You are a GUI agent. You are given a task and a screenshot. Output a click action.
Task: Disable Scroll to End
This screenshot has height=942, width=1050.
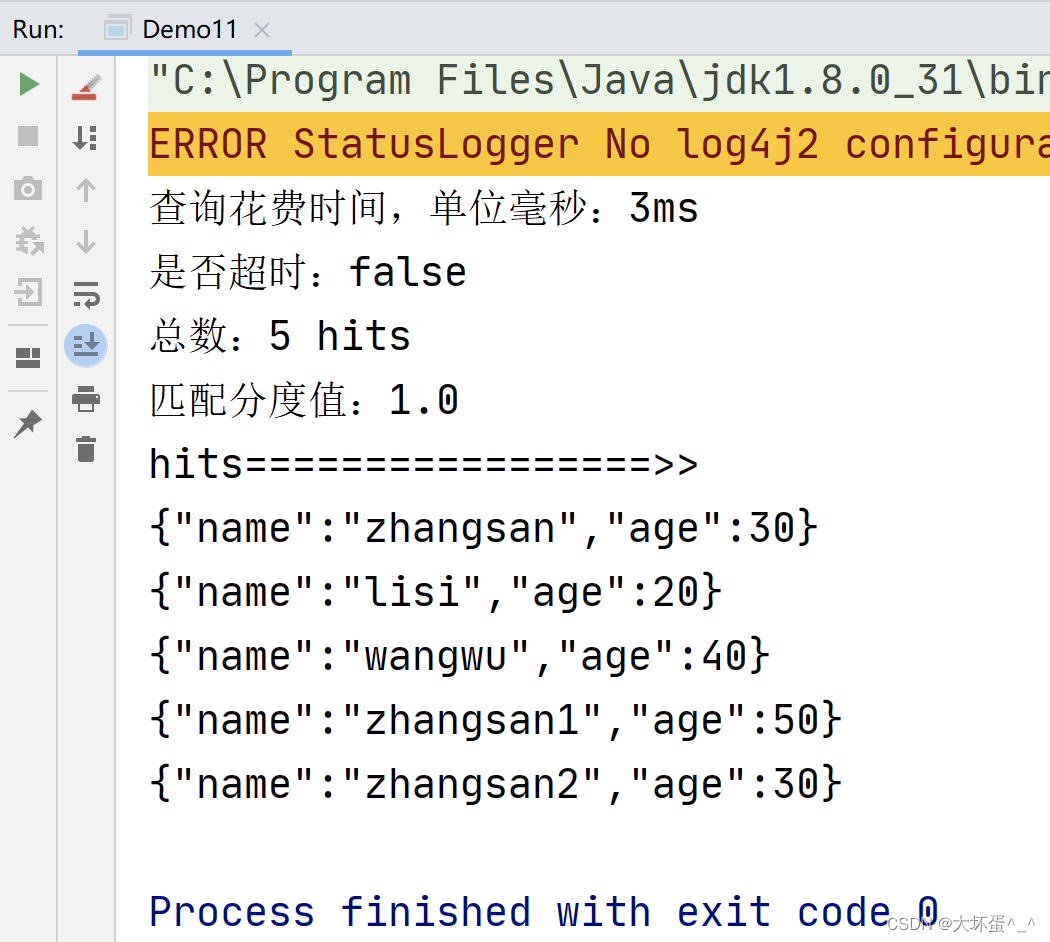[x=85, y=345]
